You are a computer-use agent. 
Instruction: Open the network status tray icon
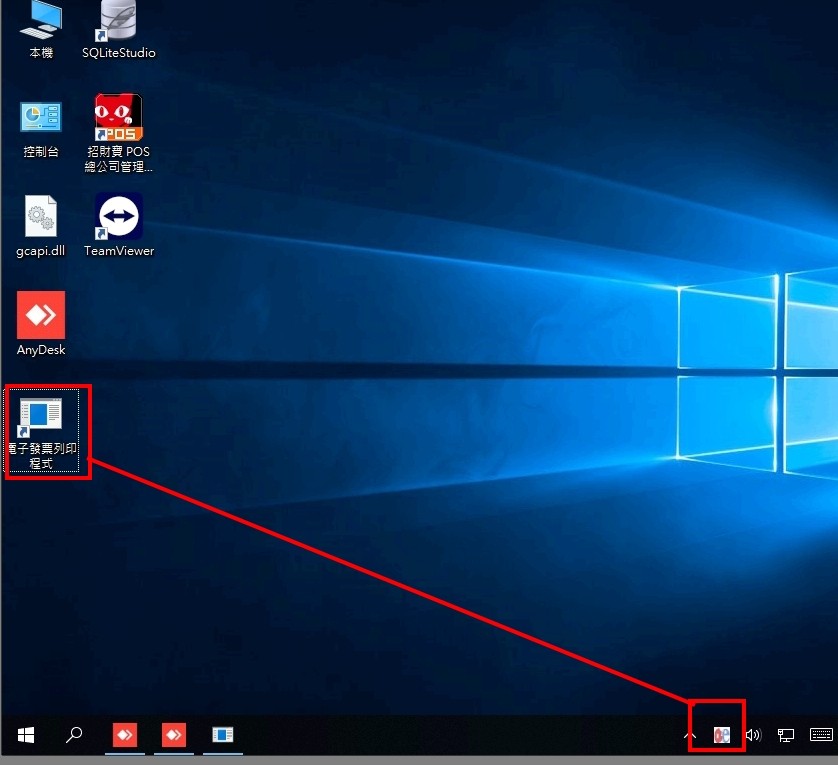[x=786, y=735]
